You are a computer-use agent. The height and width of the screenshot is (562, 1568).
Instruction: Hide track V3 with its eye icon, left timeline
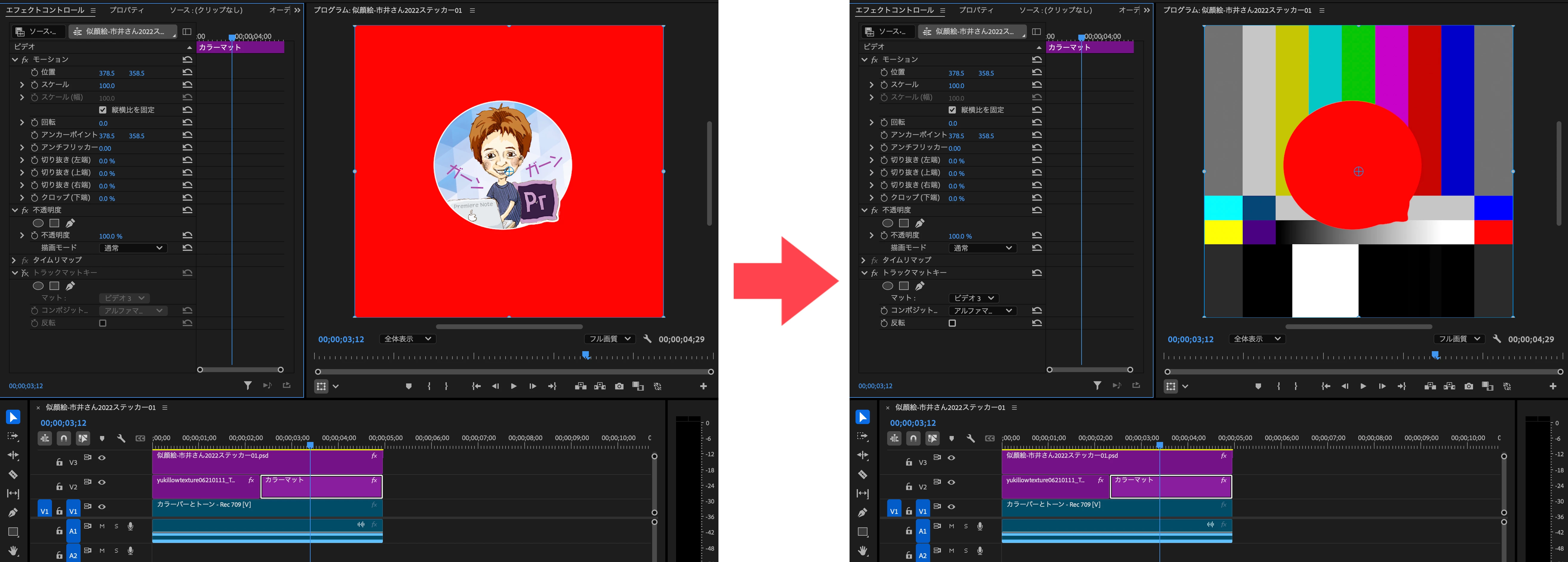coord(102,458)
